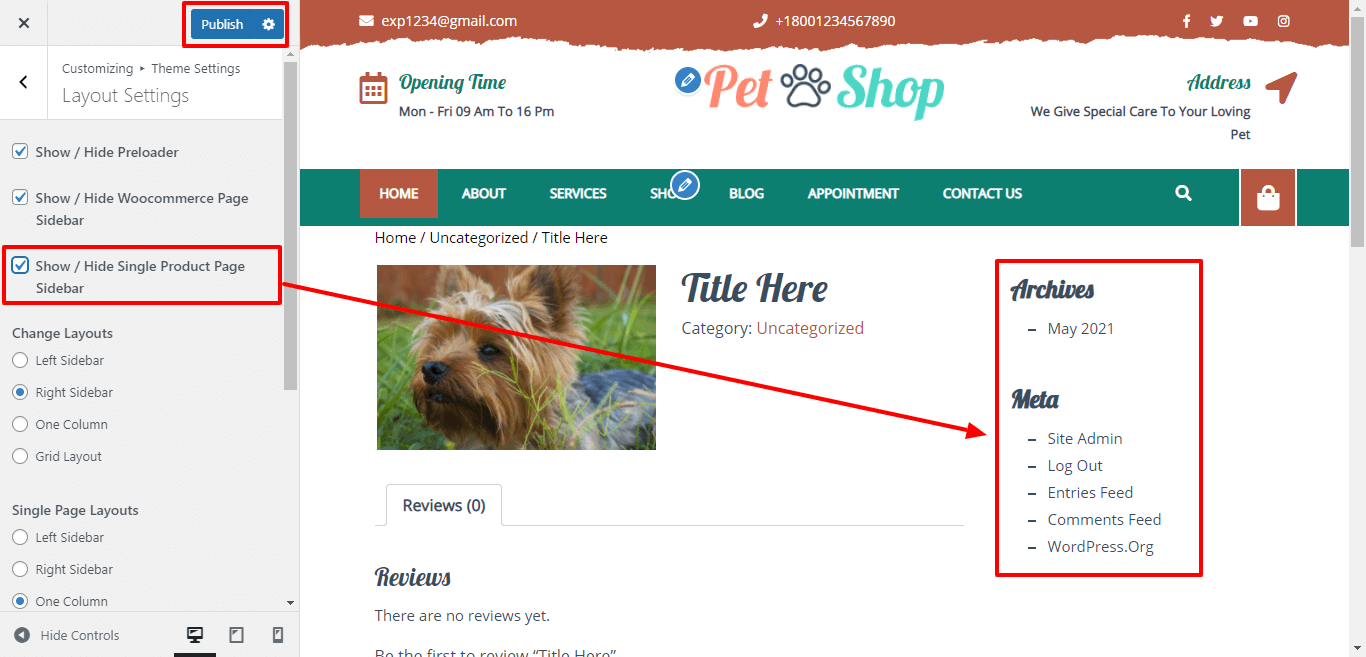
Task: Click the edit pencil on the logo
Action: click(687, 80)
